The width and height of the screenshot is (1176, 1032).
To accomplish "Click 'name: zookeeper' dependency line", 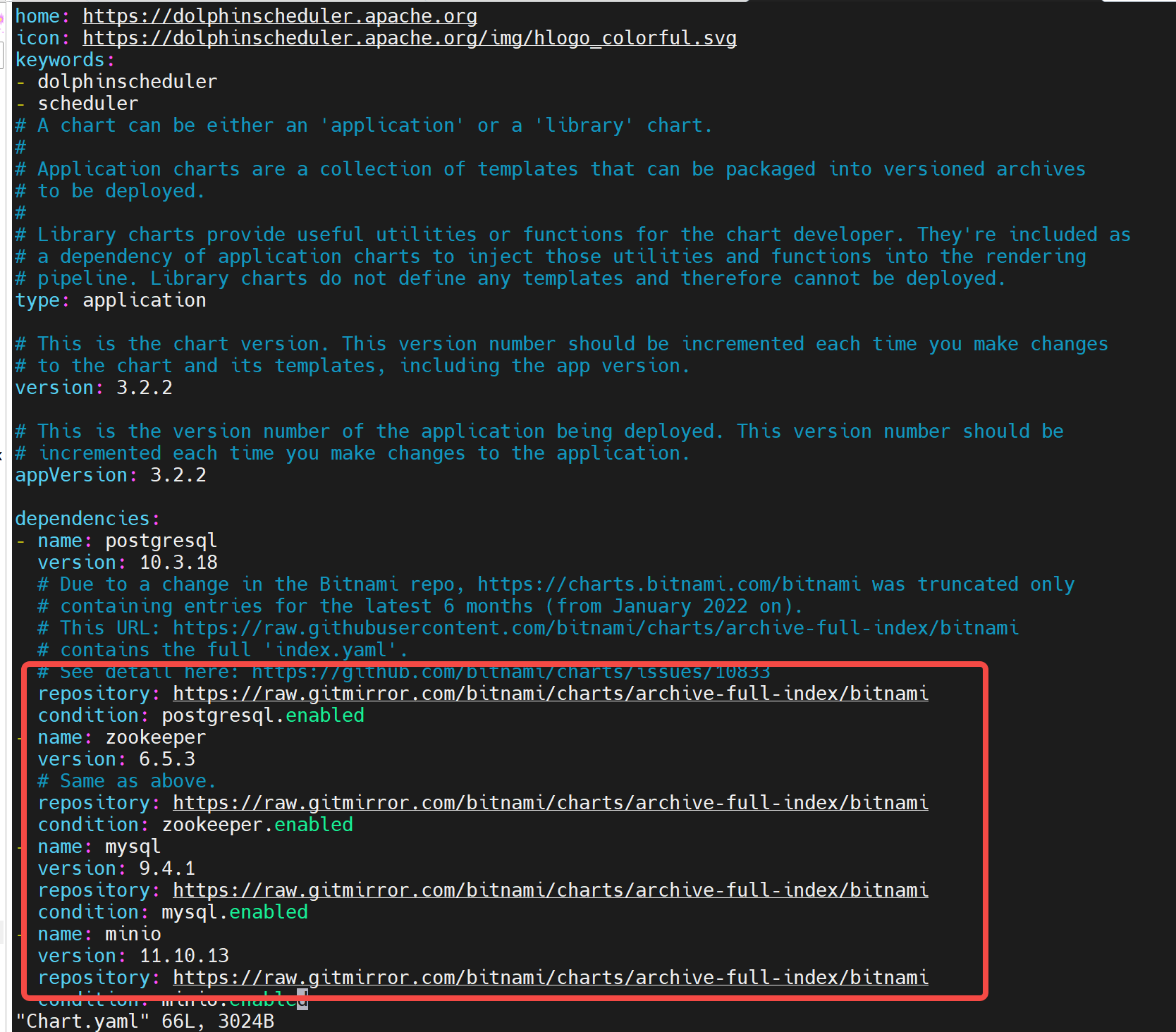I will click(x=122, y=737).
